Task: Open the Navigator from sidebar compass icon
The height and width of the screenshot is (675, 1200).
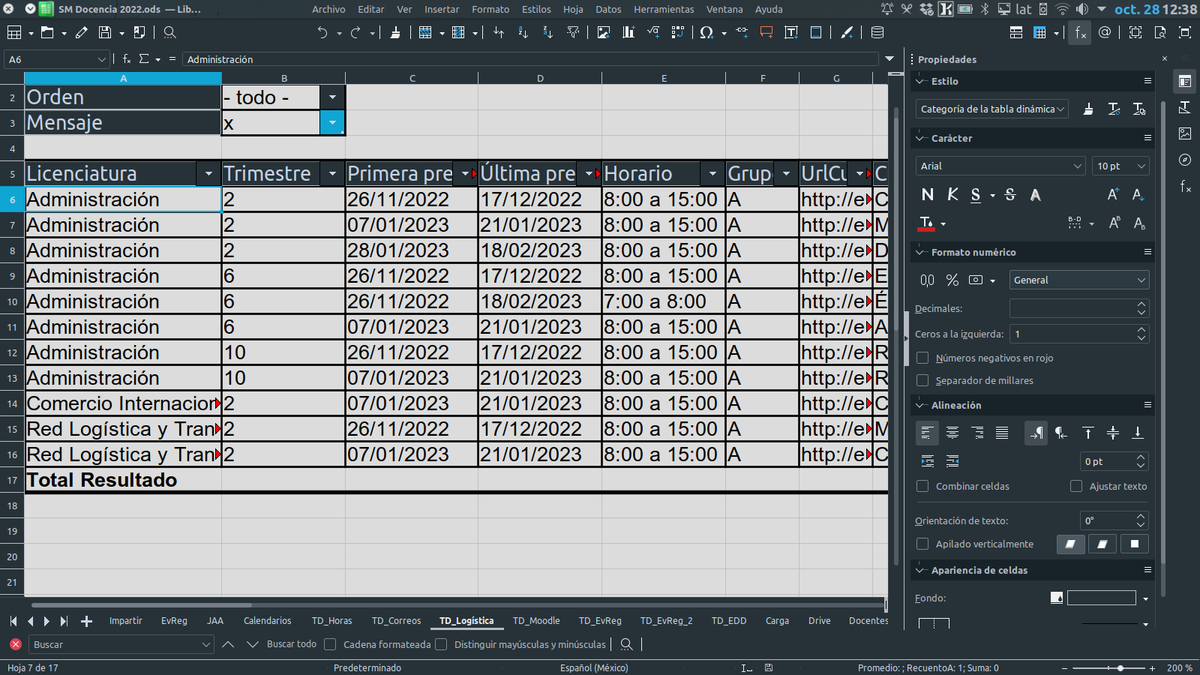Action: tap(1185, 160)
